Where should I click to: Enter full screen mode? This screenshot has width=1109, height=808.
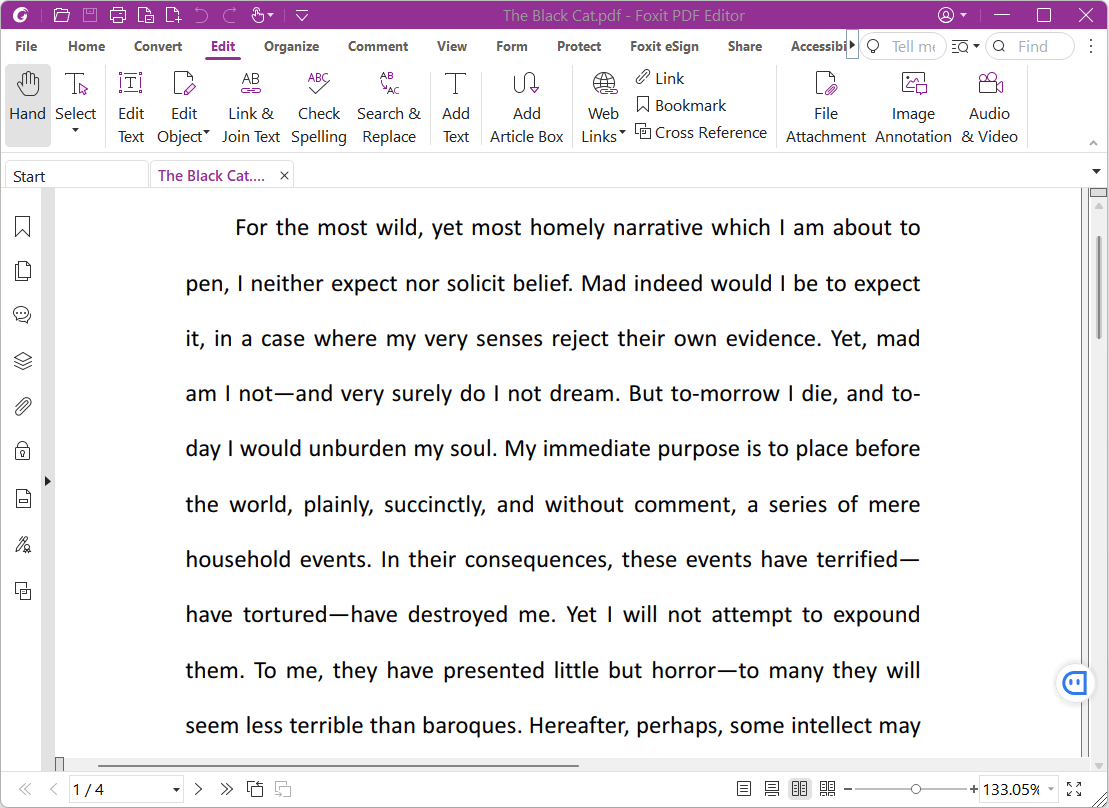[1074, 789]
